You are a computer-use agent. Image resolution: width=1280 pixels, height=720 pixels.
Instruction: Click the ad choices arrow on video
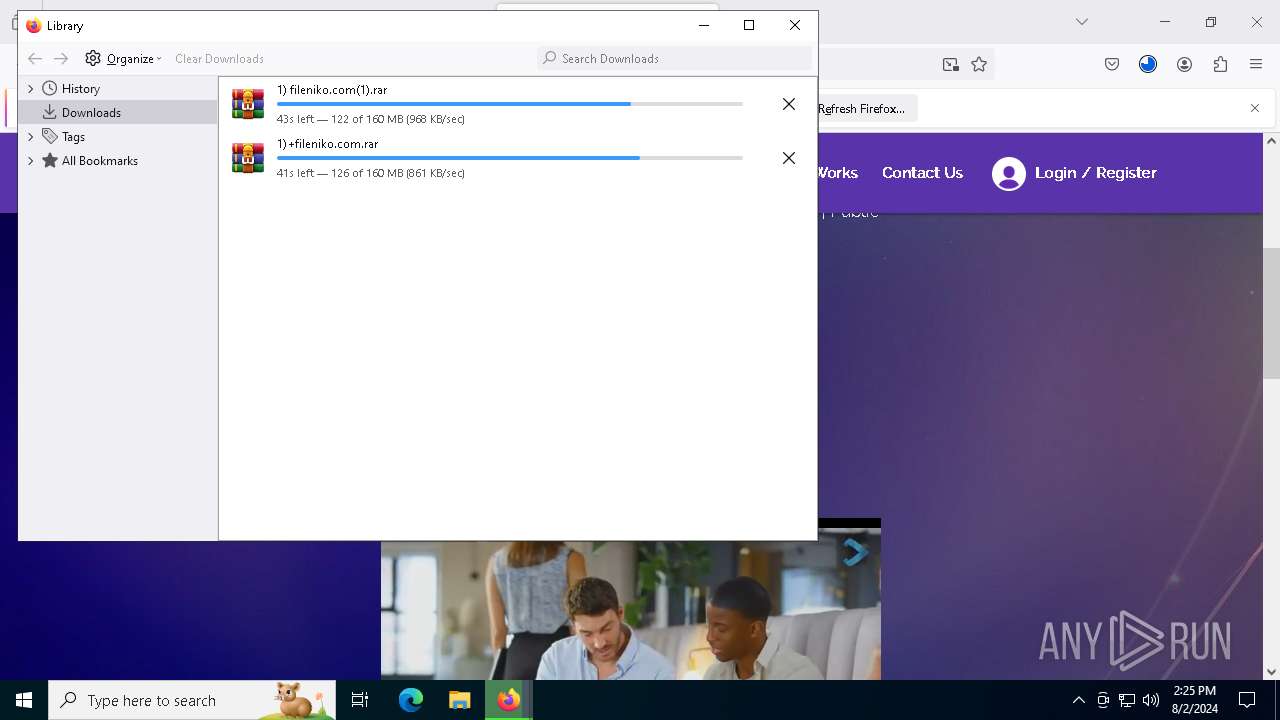point(856,552)
